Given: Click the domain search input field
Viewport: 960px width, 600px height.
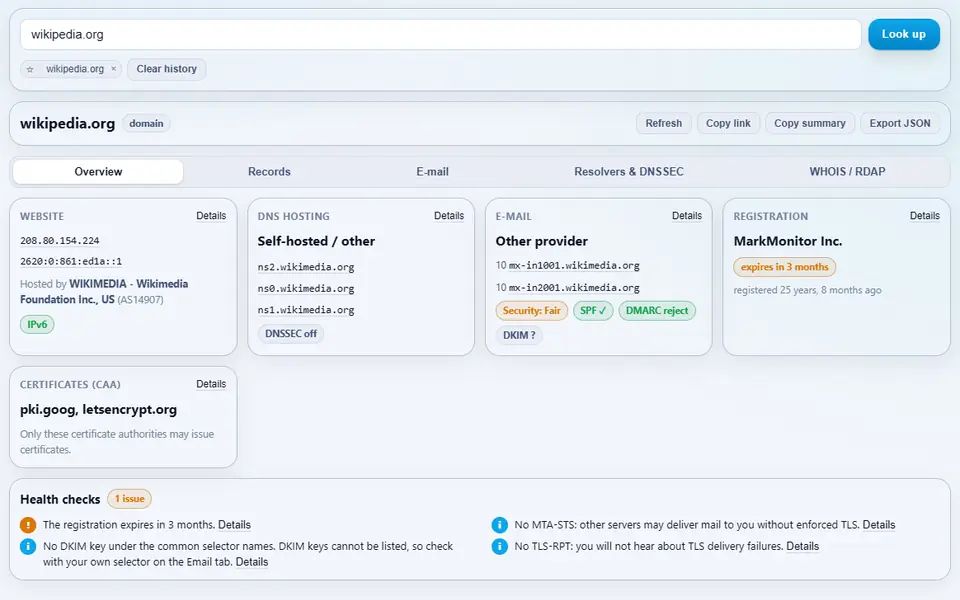Looking at the screenshot, I should (441, 34).
